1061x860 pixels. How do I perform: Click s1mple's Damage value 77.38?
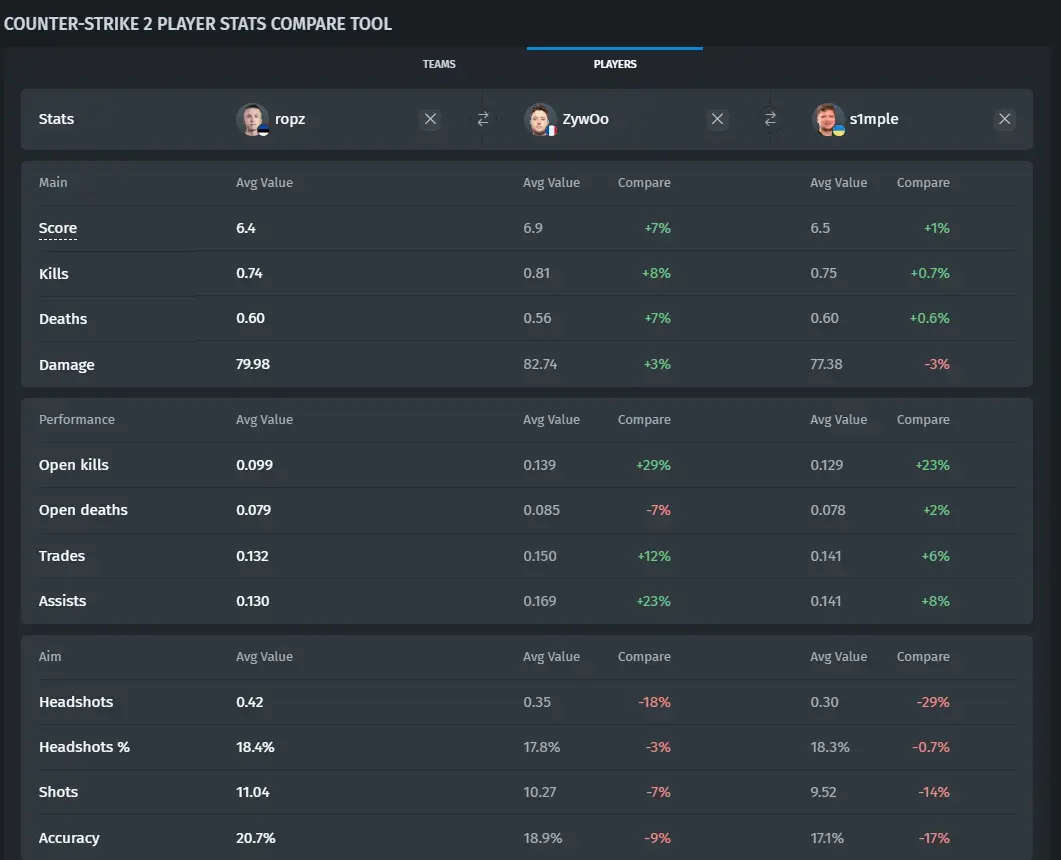point(826,364)
